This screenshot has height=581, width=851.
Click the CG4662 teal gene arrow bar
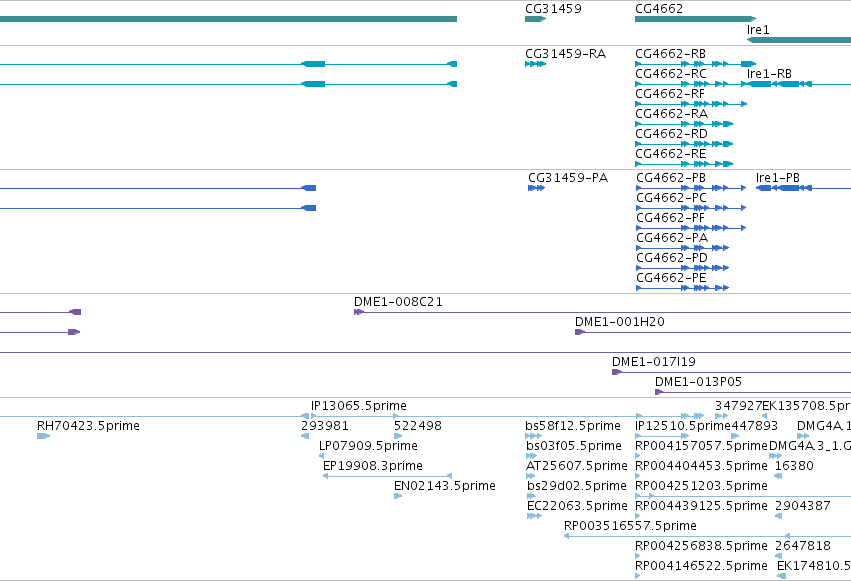point(695,19)
